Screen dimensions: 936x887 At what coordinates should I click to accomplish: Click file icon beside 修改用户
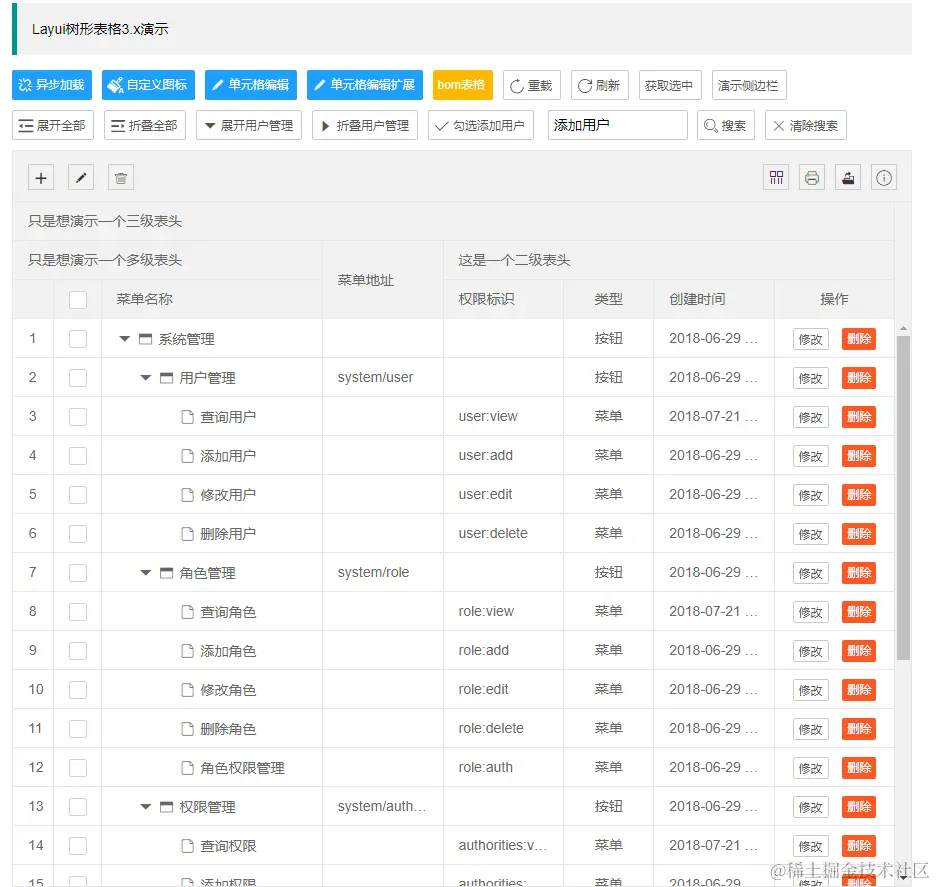tap(187, 495)
